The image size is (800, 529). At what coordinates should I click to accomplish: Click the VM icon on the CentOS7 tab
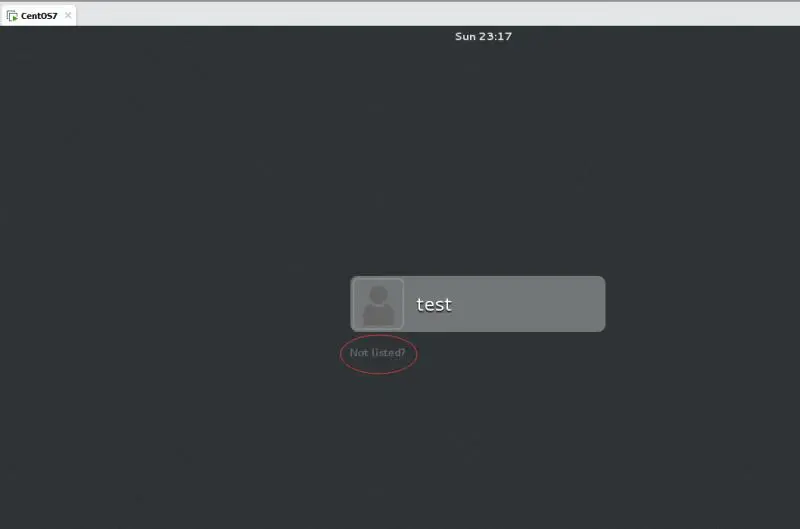pos(12,16)
